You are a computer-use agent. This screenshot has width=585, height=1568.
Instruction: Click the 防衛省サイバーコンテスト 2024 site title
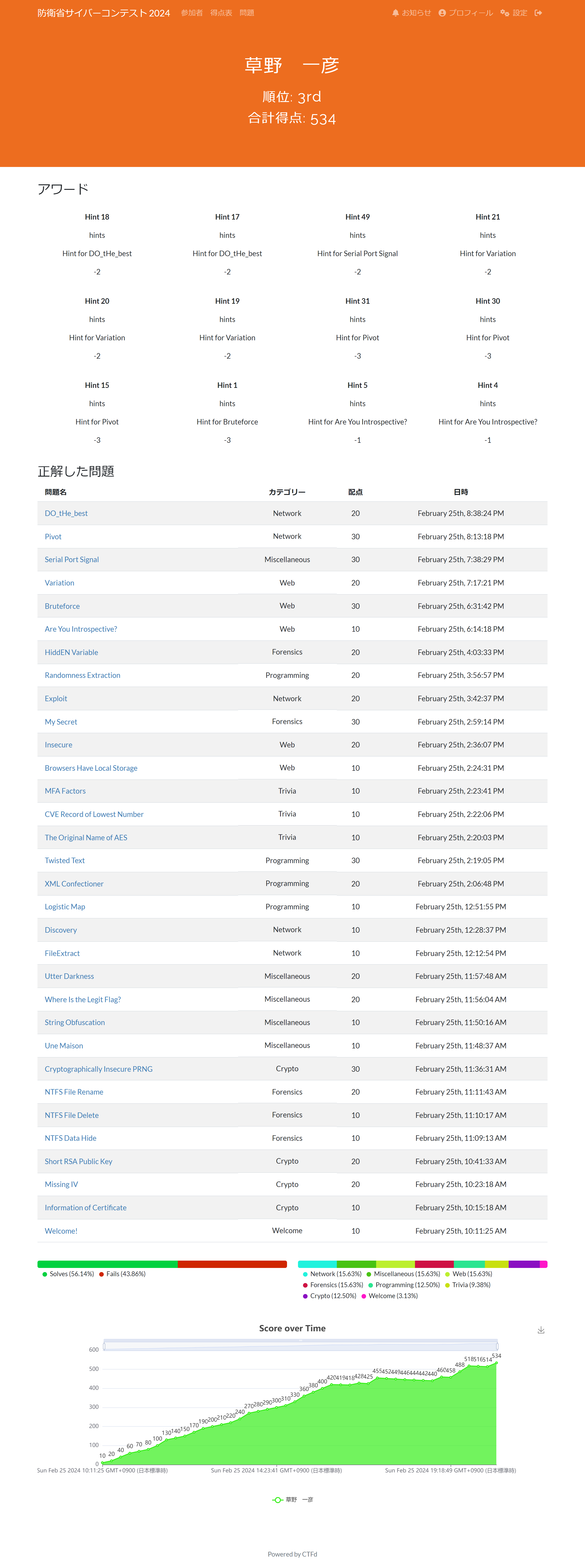[x=103, y=13]
